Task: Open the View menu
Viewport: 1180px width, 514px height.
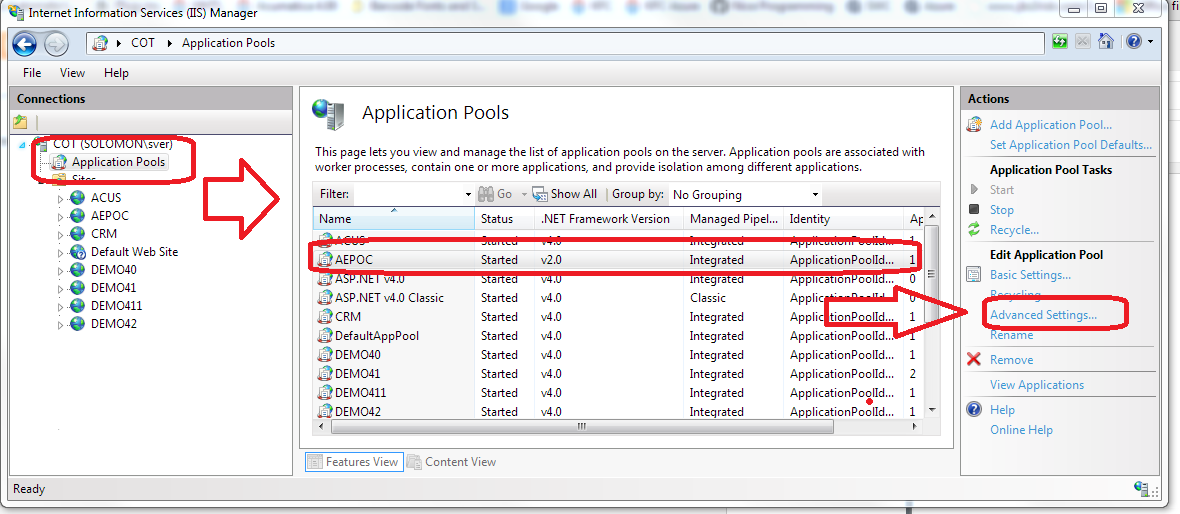Action: [x=72, y=73]
